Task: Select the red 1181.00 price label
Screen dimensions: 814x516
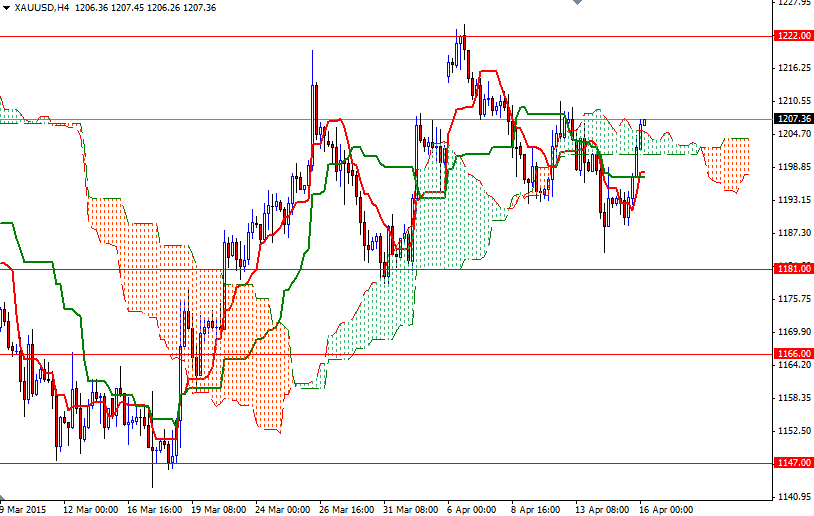Action: (793, 269)
